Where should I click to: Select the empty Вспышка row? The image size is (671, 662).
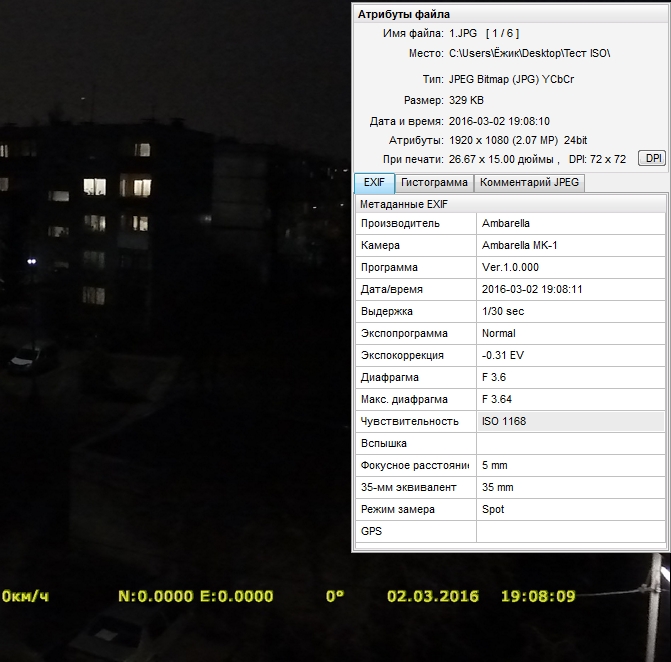[511, 444]
